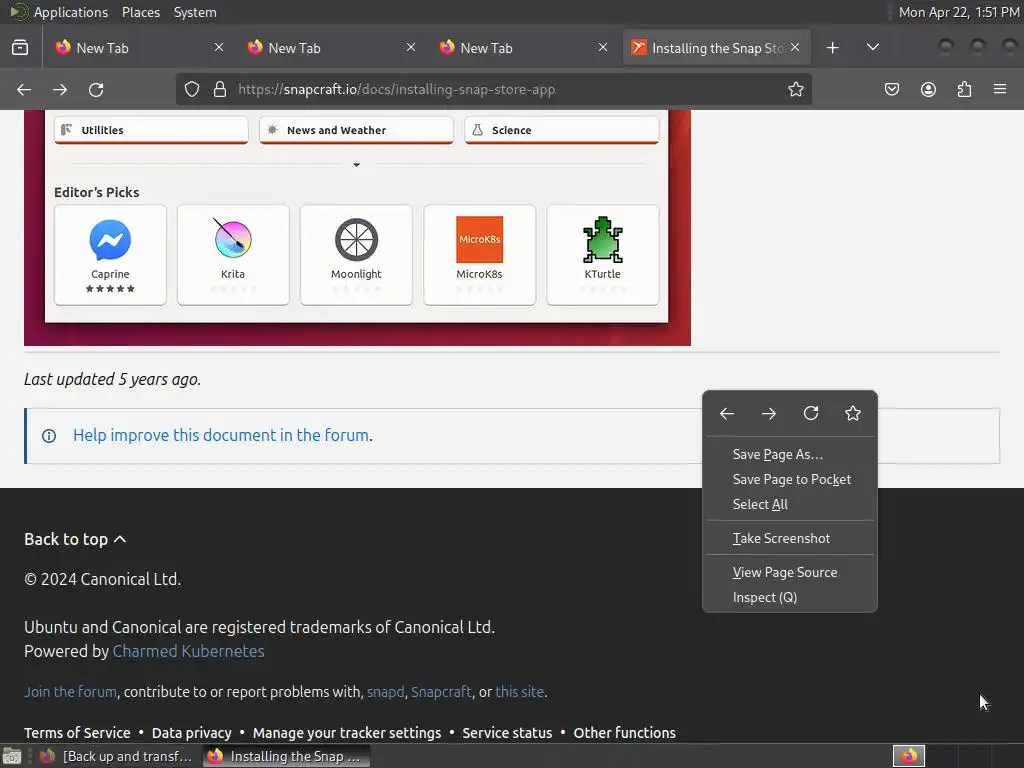Open the tracking protection shield icon

(191, 89)
